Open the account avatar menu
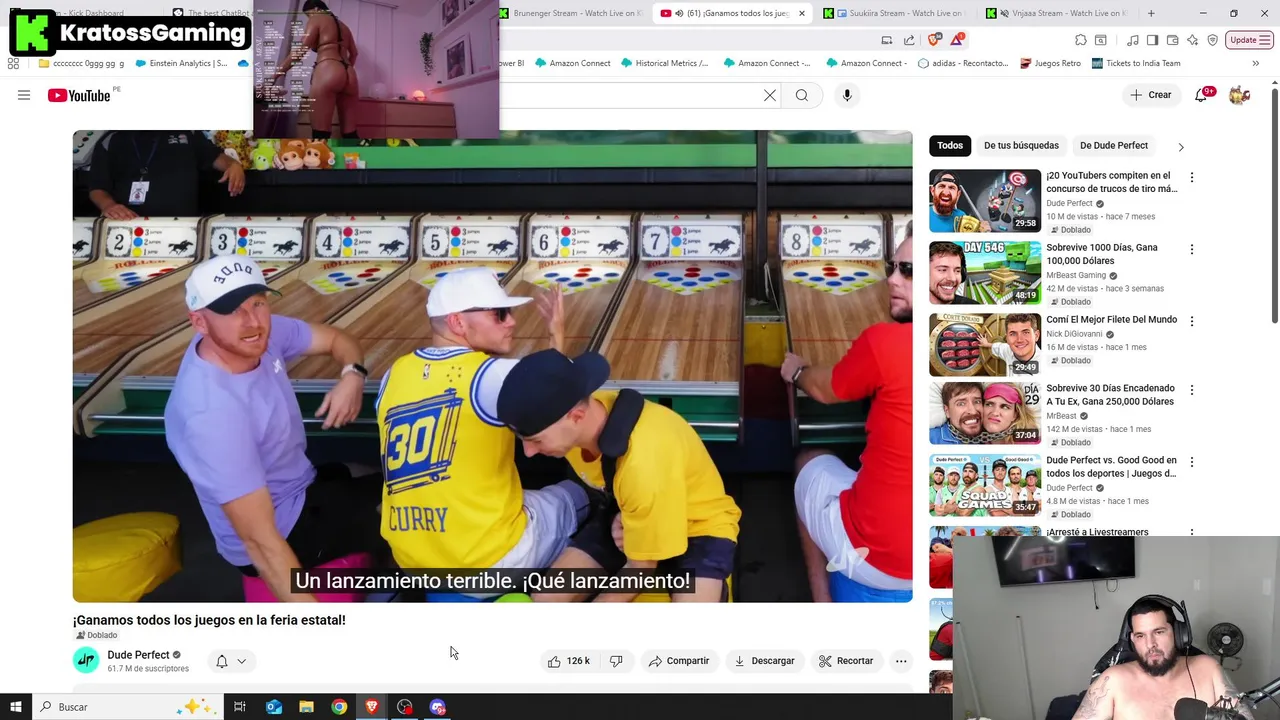Viewport: 1280px width, 720px height. click(1239, 95)
